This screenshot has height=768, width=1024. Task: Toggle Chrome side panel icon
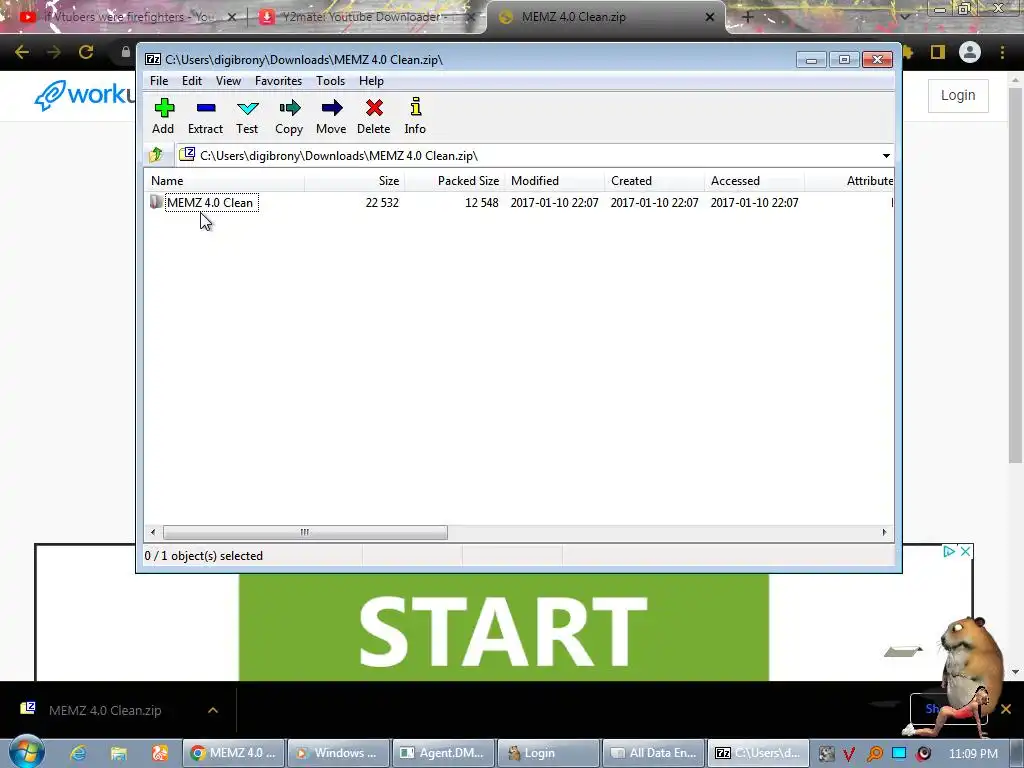(x=938, y=52)
